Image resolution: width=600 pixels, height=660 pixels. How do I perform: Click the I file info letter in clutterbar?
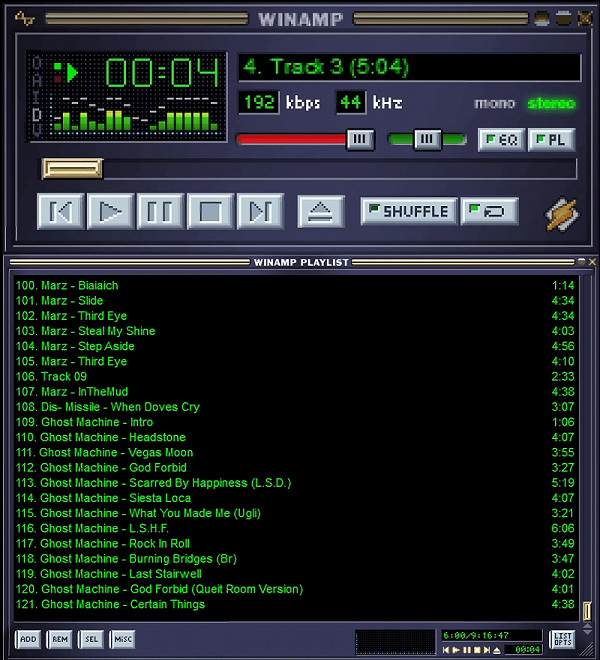point(37,97)
